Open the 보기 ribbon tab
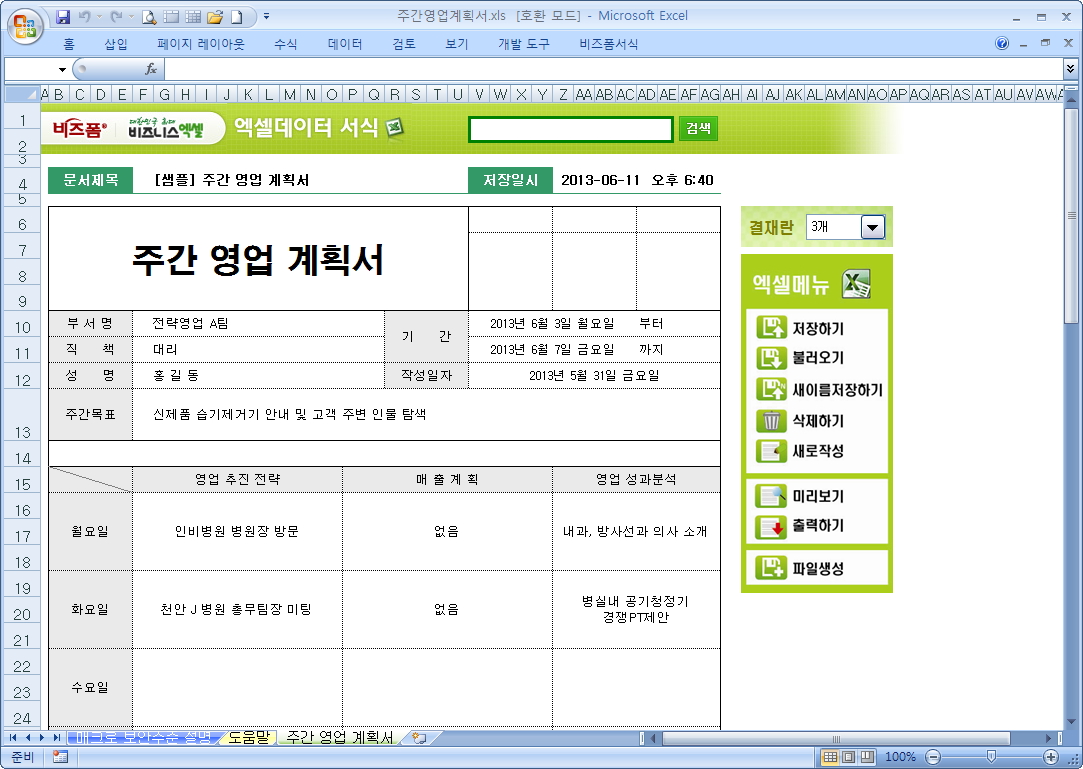The image size is (1083, 769). pyautogui.click(x=457, y=44)
